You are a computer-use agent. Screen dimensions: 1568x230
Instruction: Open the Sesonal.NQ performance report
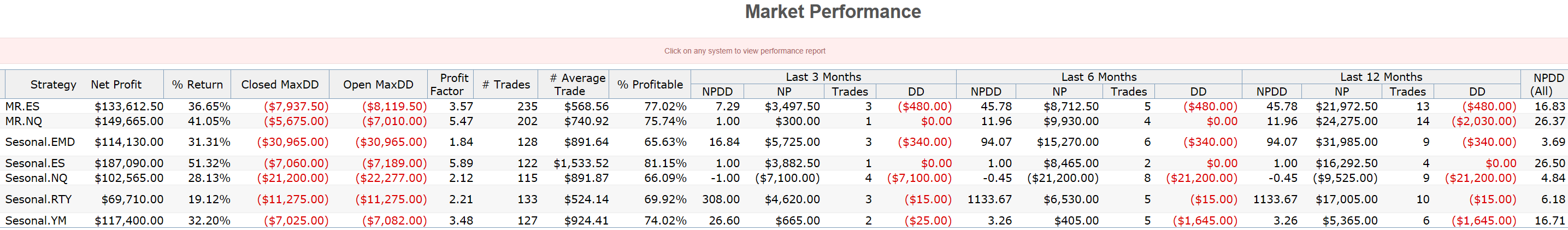click(37, 178)
